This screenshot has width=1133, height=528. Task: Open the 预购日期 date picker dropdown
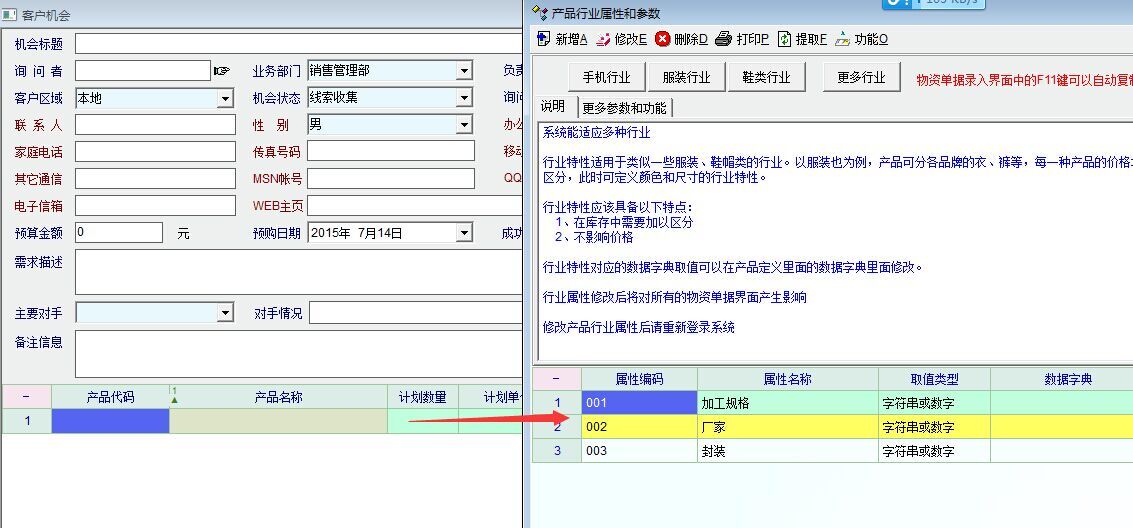464,233
